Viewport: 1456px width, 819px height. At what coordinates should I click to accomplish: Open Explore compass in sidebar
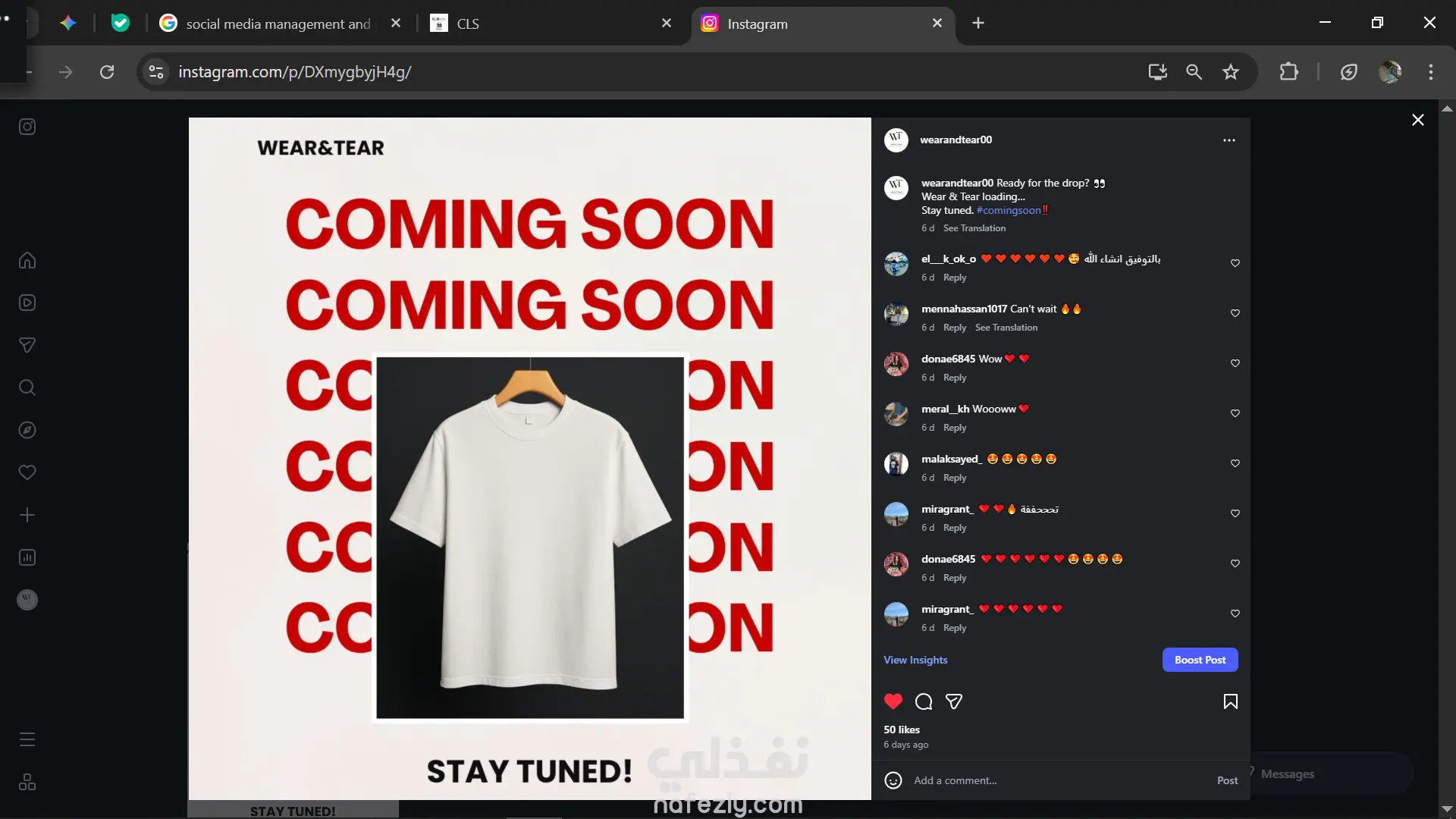coord(27,430)
